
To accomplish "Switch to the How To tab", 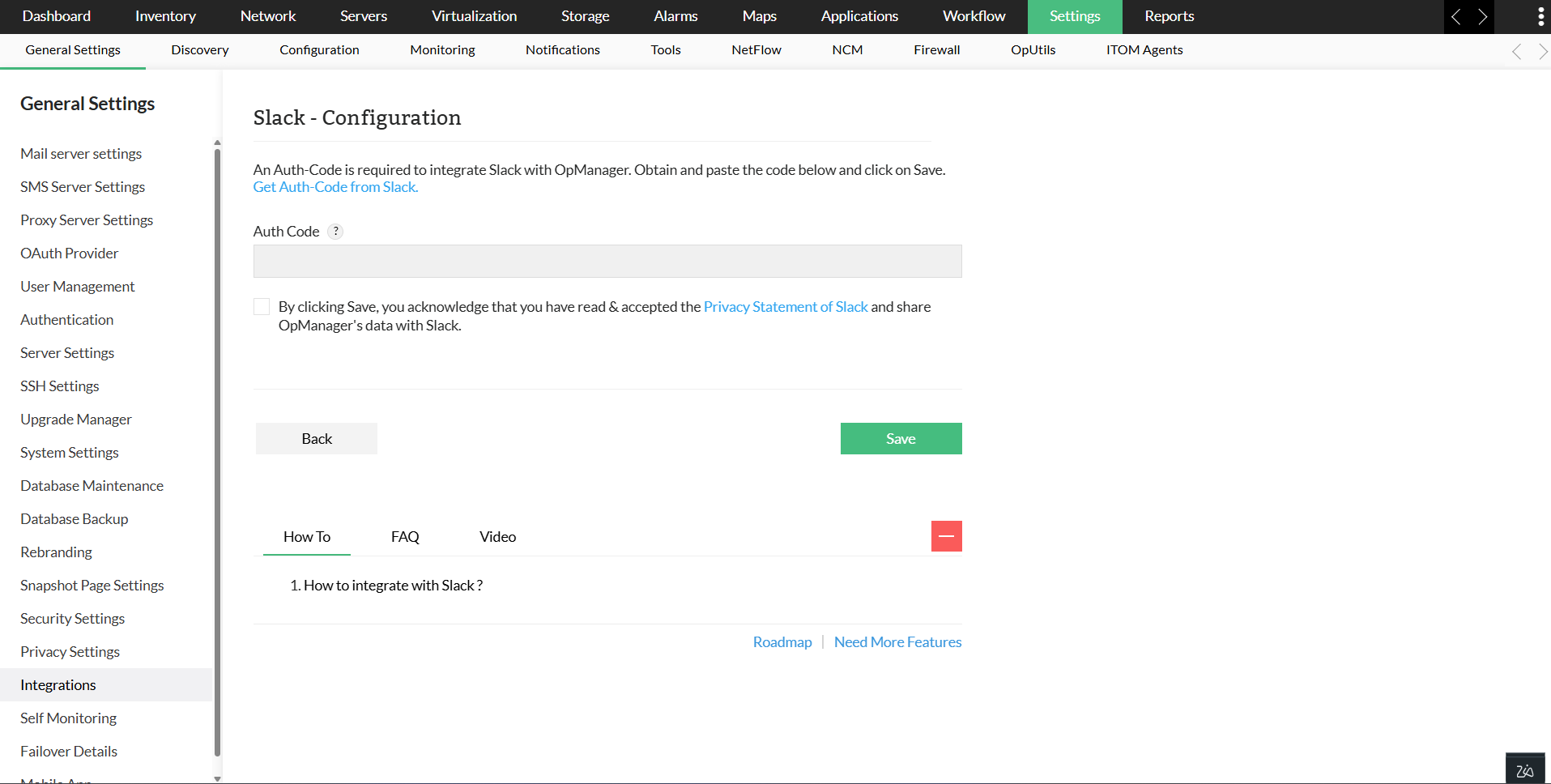I will (307, 537).
